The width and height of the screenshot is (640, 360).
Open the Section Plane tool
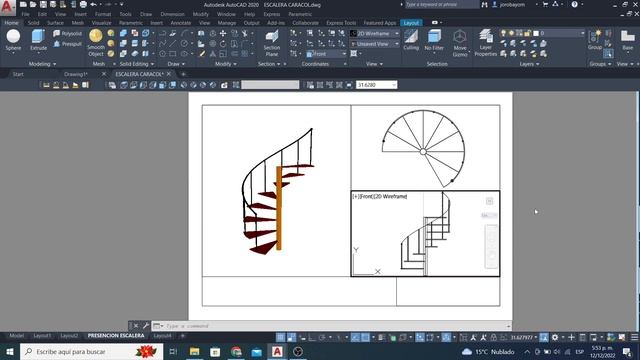(271, 43)
